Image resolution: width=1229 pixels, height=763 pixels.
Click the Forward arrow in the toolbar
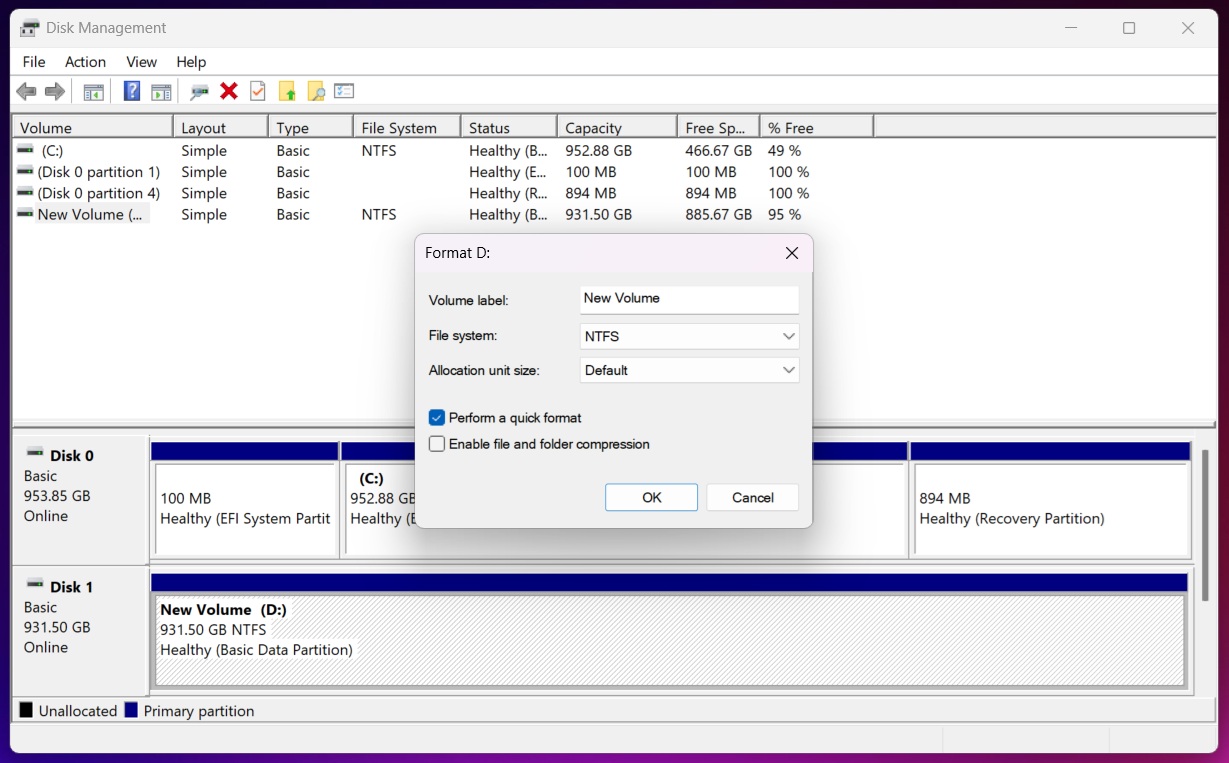pos(55,92)
